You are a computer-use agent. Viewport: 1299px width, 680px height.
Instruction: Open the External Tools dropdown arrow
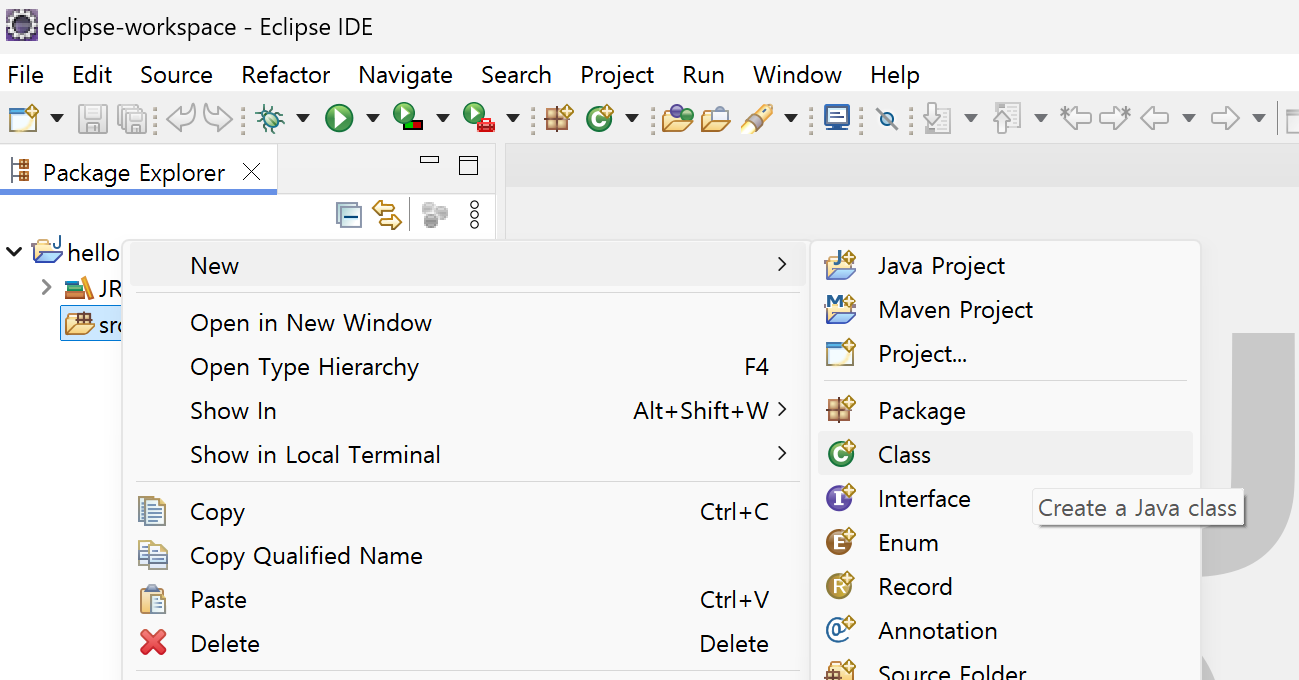512,119
